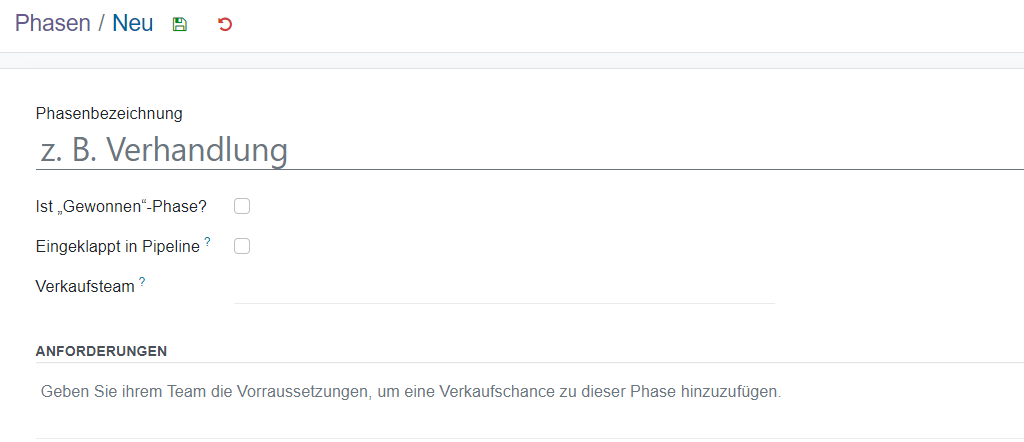
Task: Click help icon beside Verkaufsteam label
Action: tap(142, 282)
